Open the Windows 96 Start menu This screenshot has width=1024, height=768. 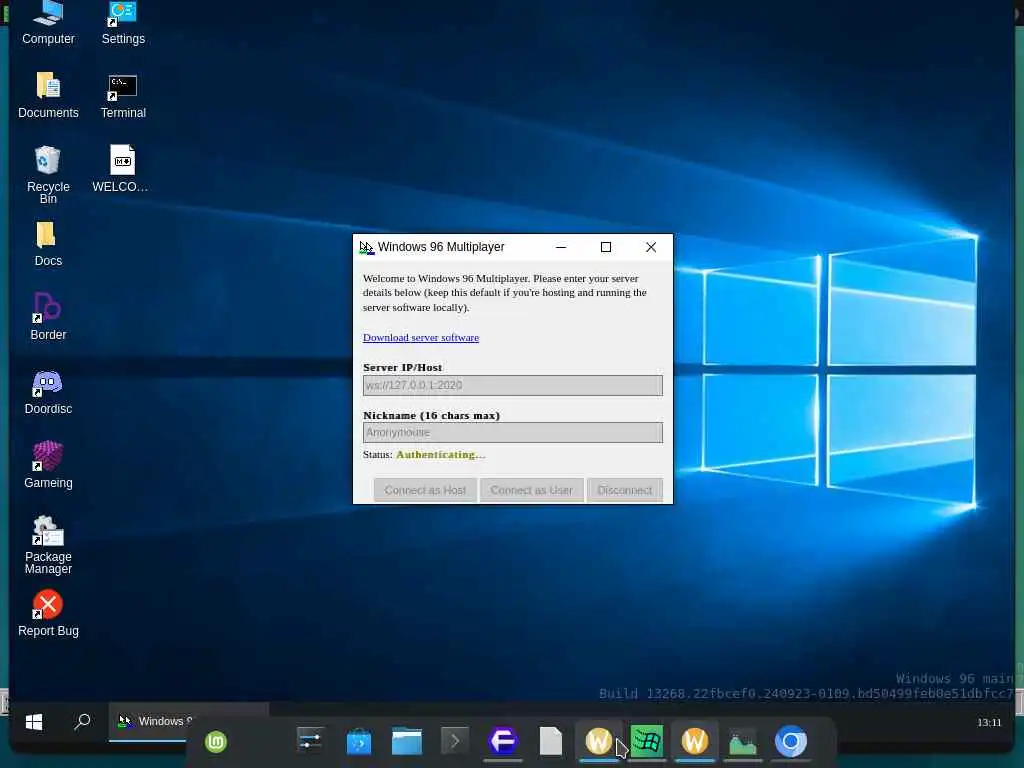tap(34, 722)
